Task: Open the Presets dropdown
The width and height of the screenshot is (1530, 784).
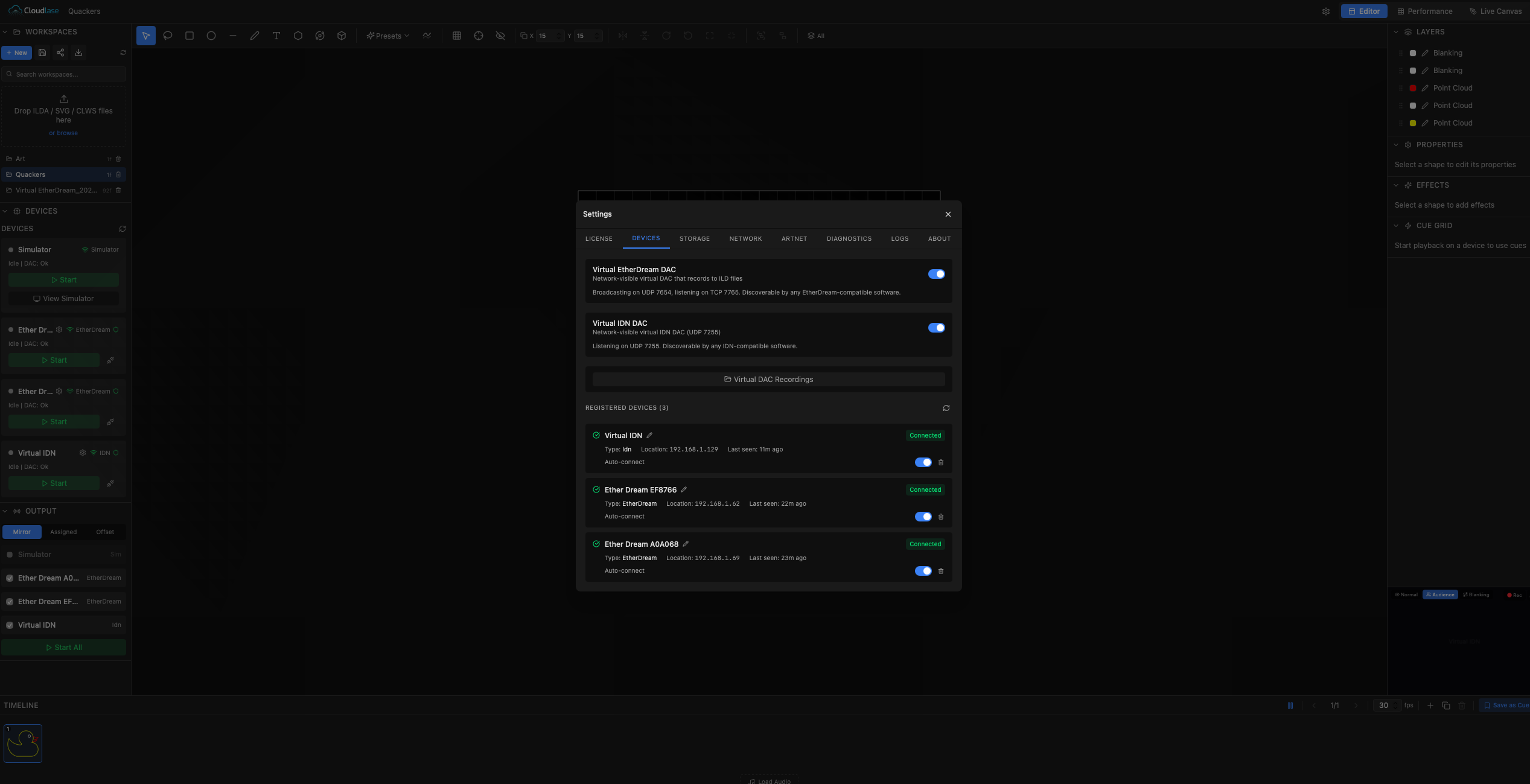Action: pyautogui.click(x=387, y=36)
